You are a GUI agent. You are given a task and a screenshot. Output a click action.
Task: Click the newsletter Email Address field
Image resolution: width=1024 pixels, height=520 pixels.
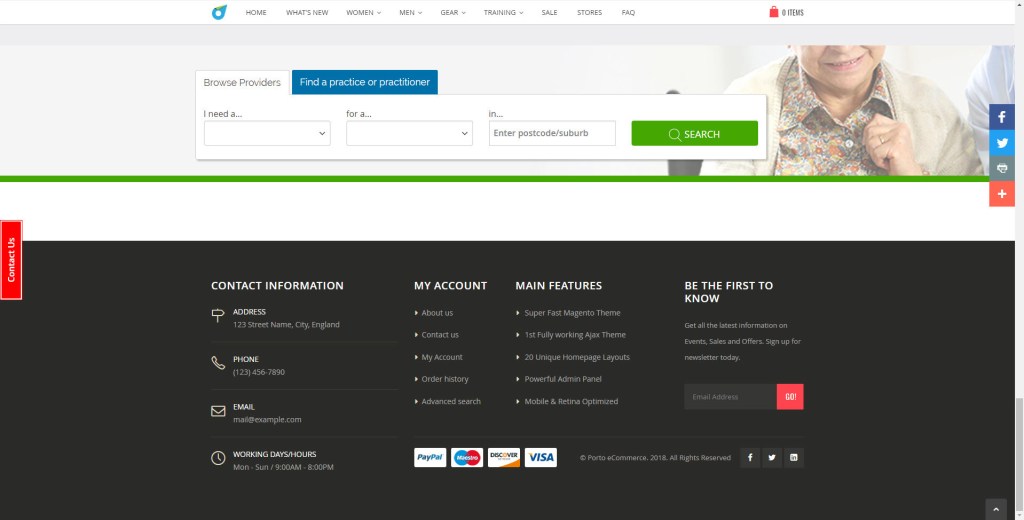pyautogui.click(x=731, y=397)
